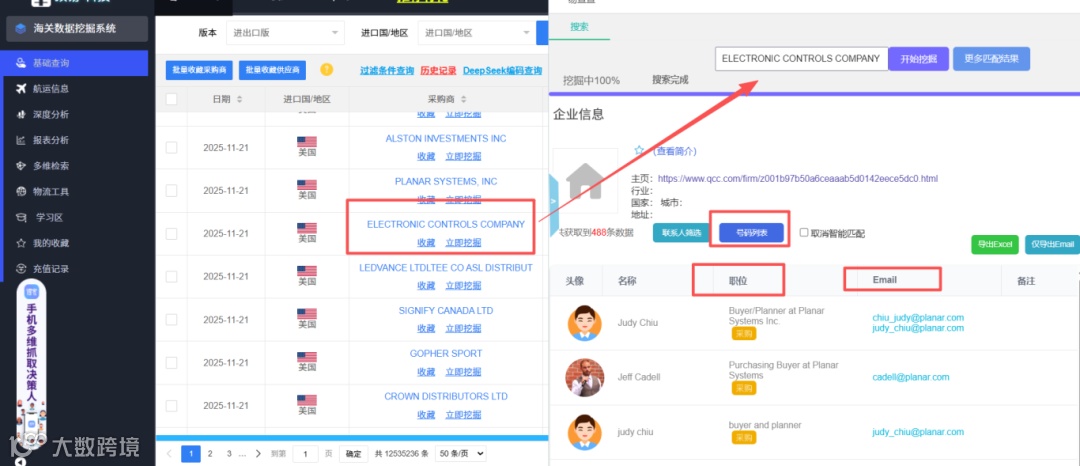Open the 50 条/页 page size dropdown

pos(461,454)
